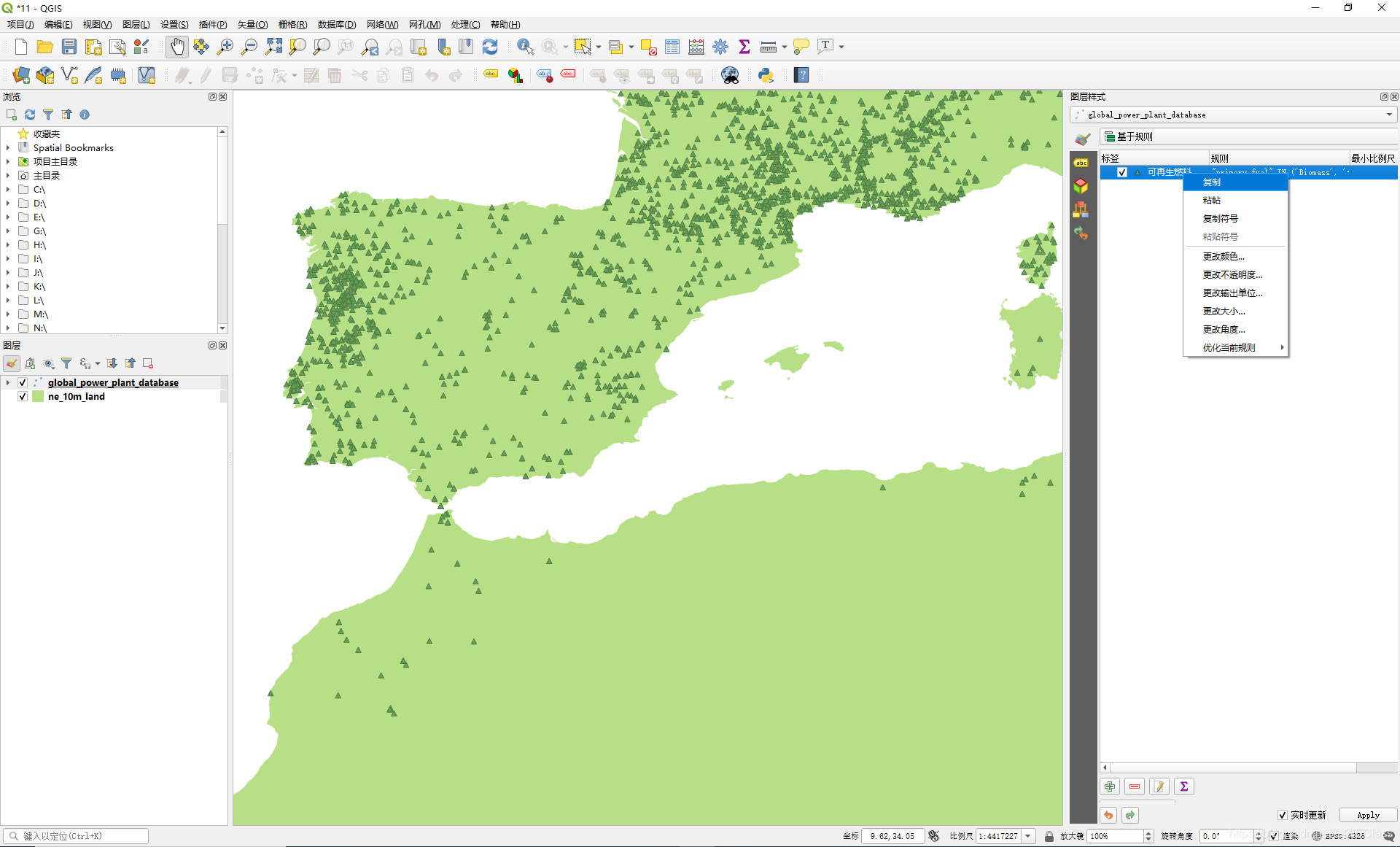Image resolution: width=1400 pixels, height=847 pixels.
Task: Toggle visibility of ne_10m_land layer
Action: pyautogui.click(x=22, y=396)
